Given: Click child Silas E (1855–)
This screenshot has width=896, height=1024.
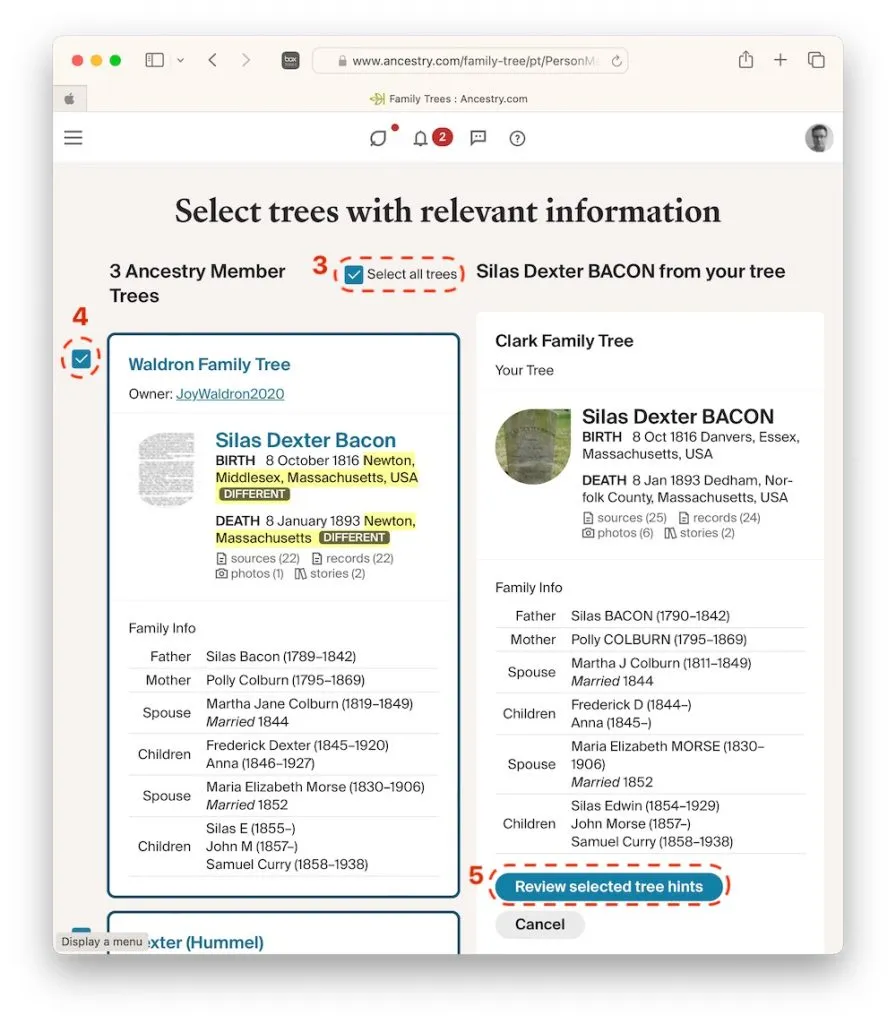Looking at the screenshot, I should click(x=251, y=828).
